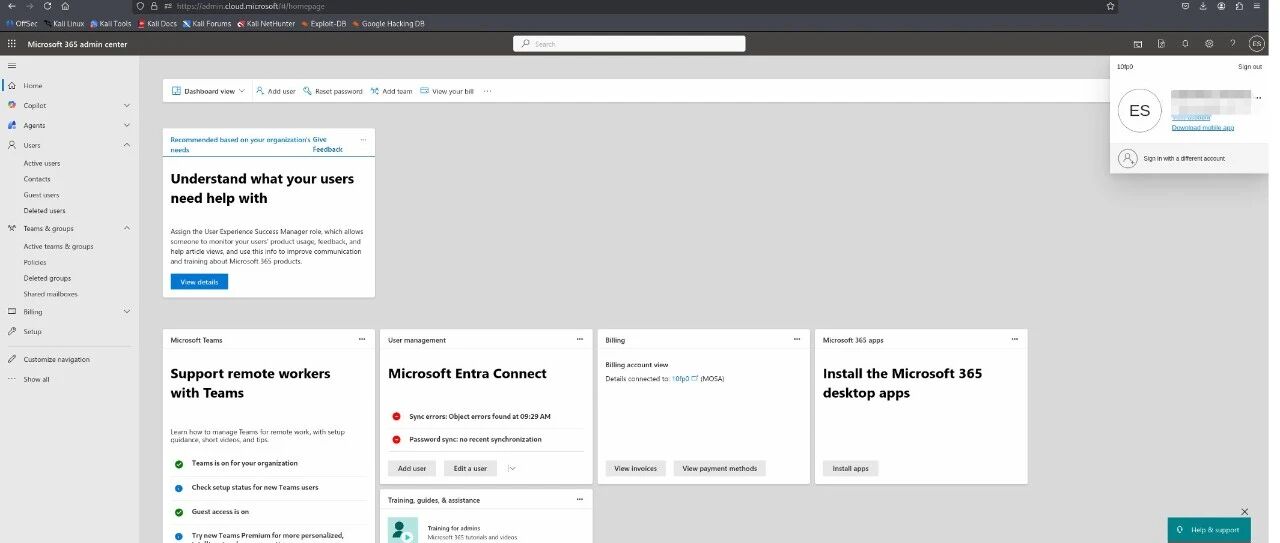Image resolution: width=1280 pixels, height=543 pixels.
Task: Open notifications bell icon
Action: pyautogui.click(x=1185, y=44)
